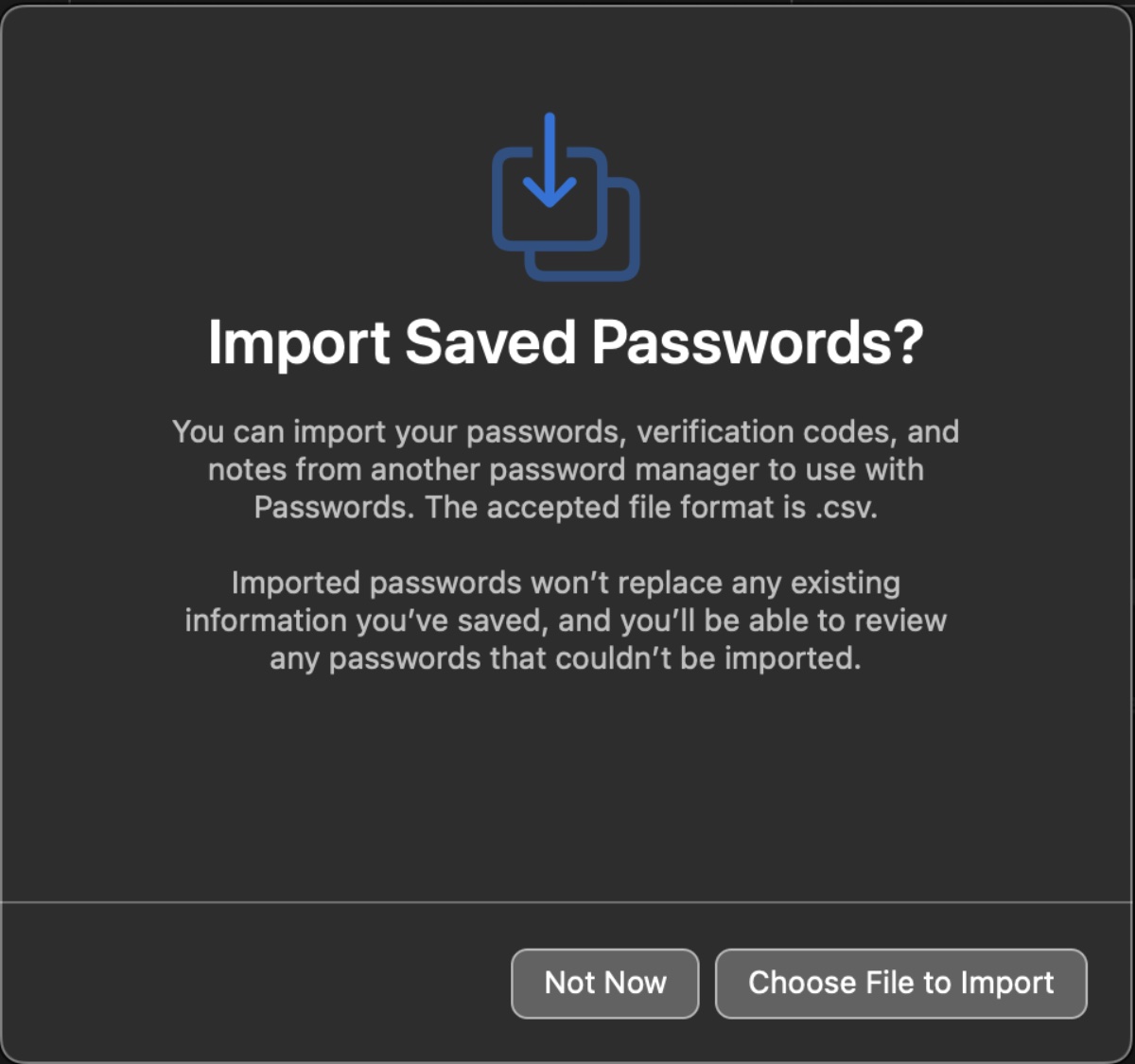Click the Import Saved Passwords? heading
The image size is (1135, 1064).
[x=566, y=341]
